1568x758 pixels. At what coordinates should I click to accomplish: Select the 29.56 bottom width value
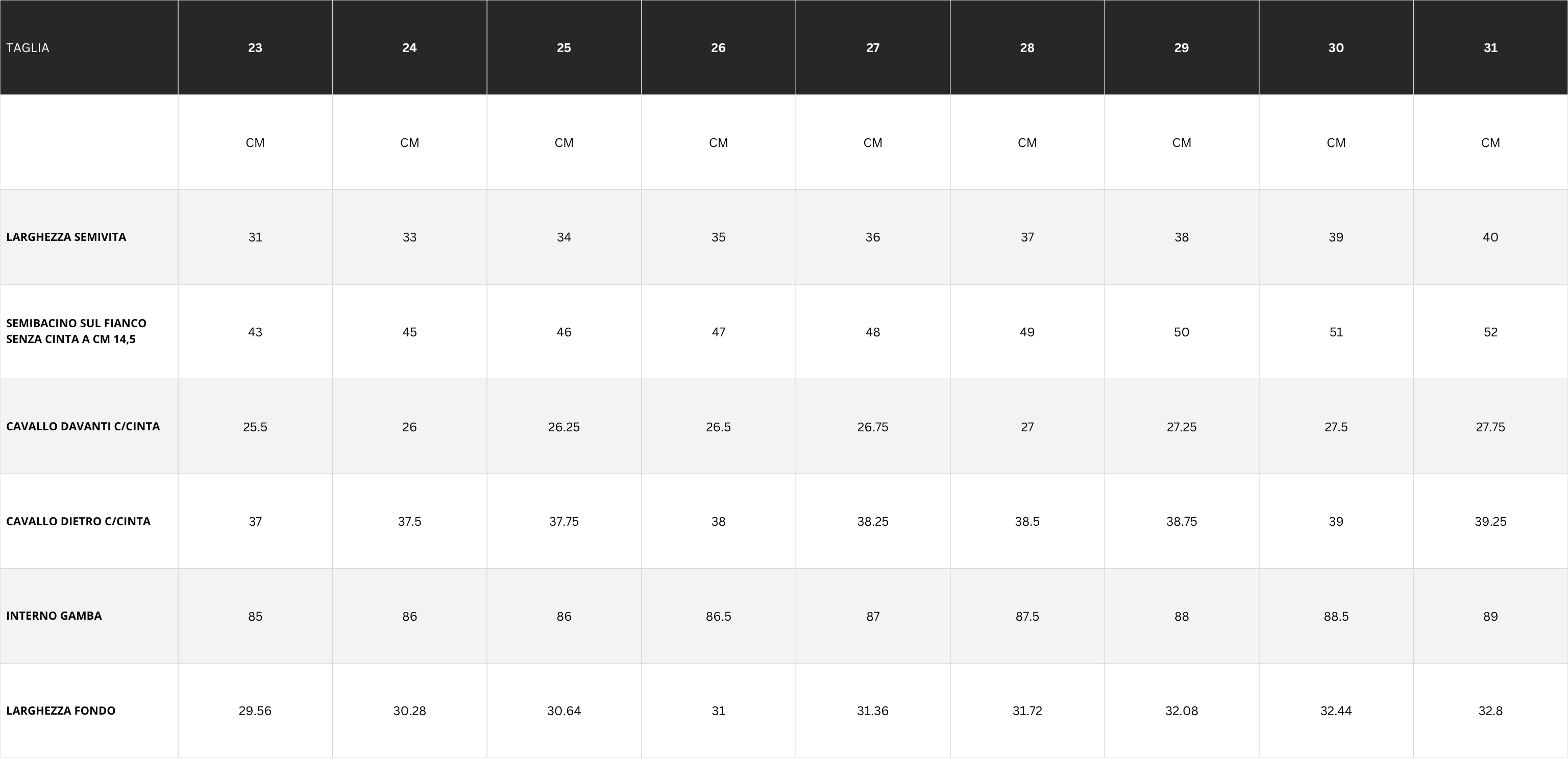point(255,711)
